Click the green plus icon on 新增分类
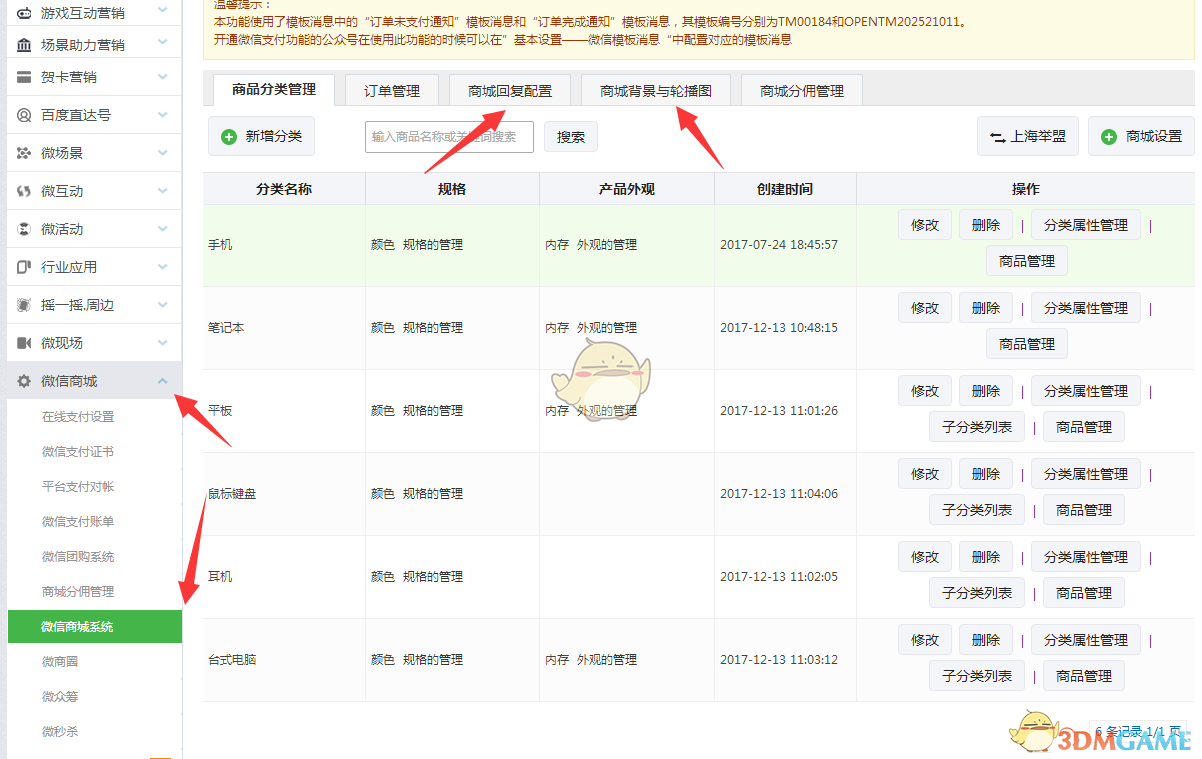This screenshot has height=759, width=1202. (x=228, y=137)
